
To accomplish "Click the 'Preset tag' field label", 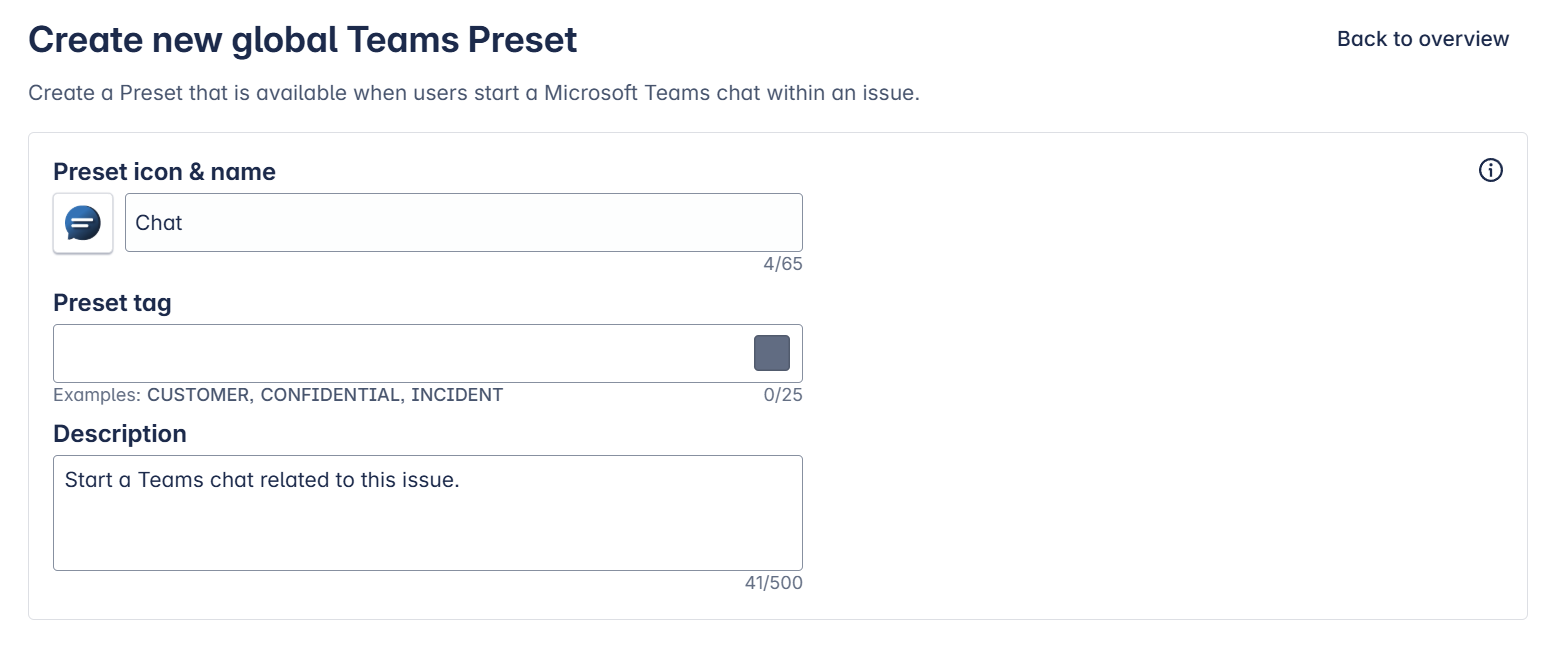I will pyautogui.click(x=112, y=303).
